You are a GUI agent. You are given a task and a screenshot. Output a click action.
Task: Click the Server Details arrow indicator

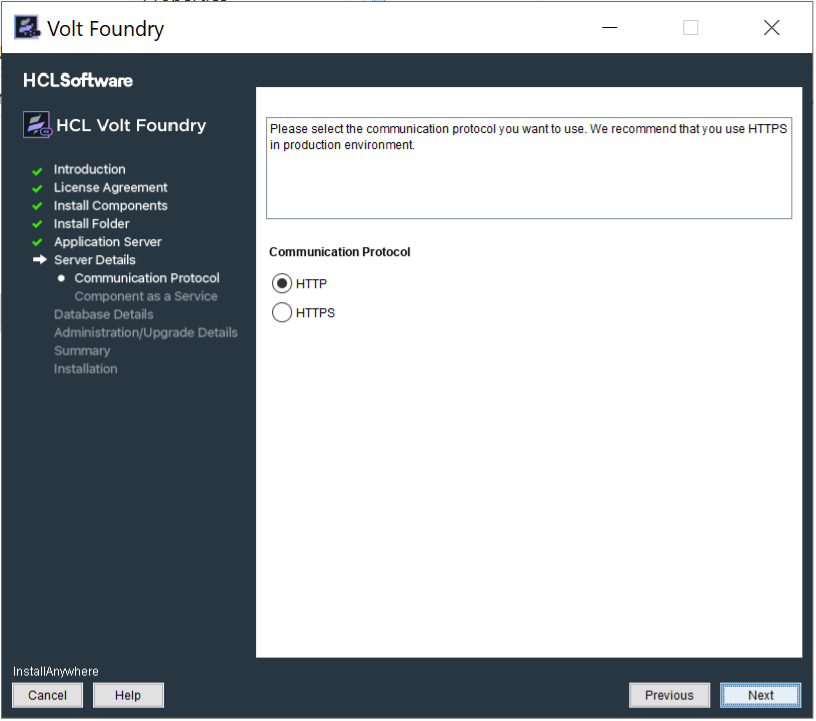pyautogui.click(x=40, y=260)
